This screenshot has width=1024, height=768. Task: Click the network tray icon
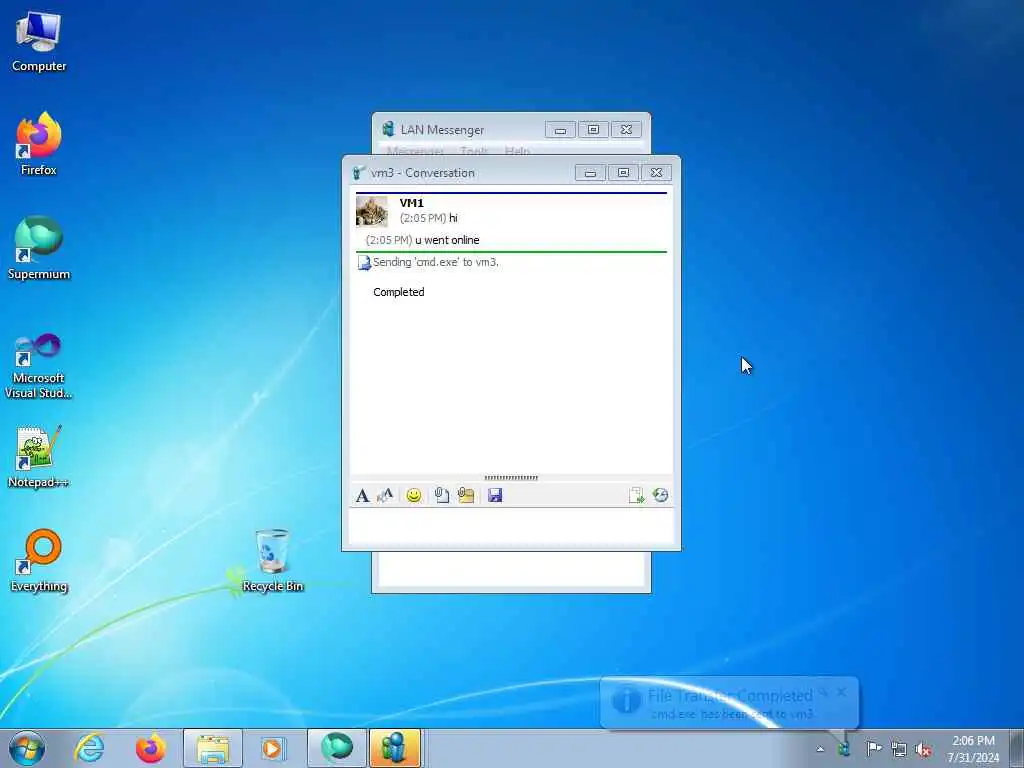click(899, 749)
